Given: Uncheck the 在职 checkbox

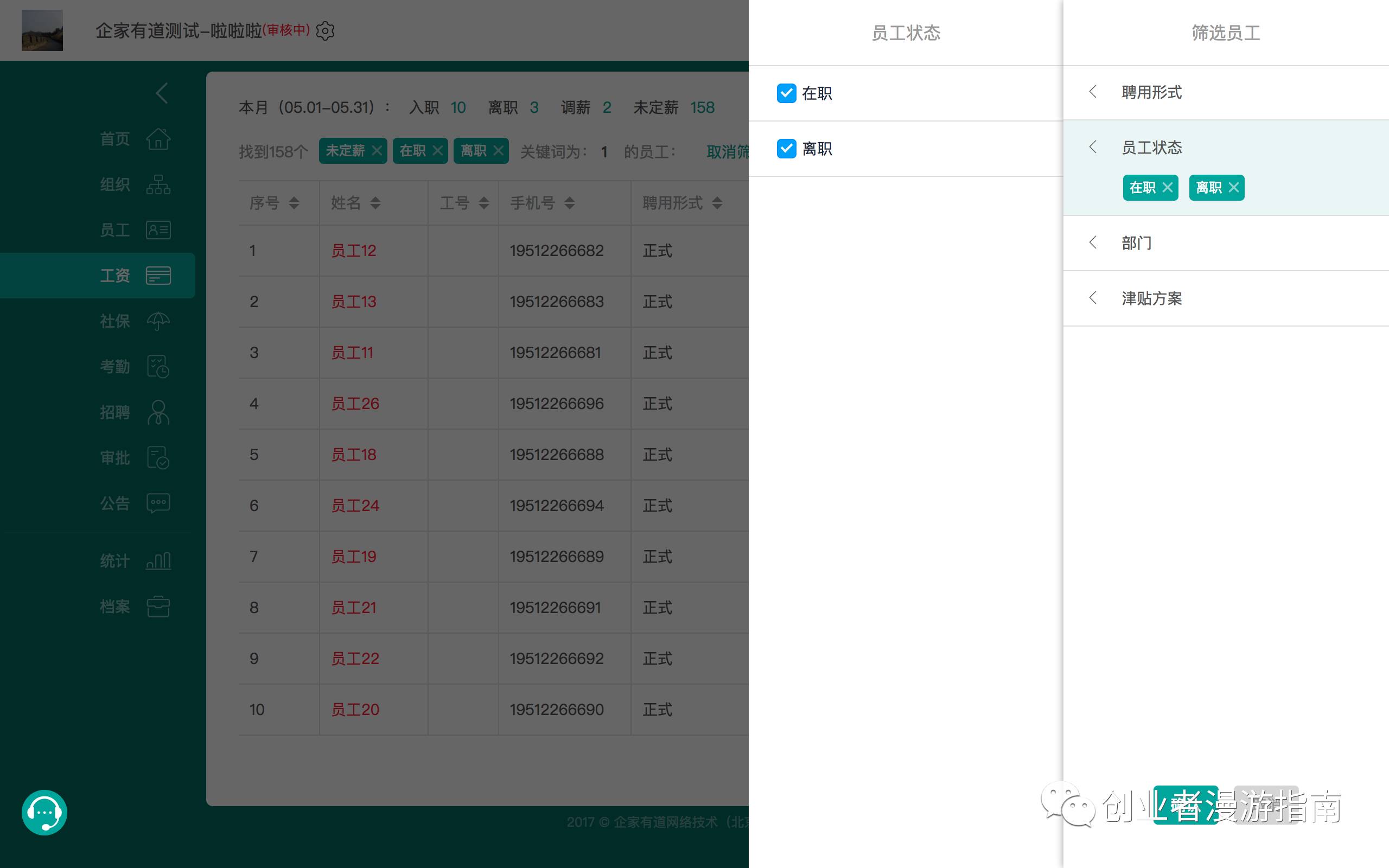Looking at the screenshot, I should [x=786, y=93].
